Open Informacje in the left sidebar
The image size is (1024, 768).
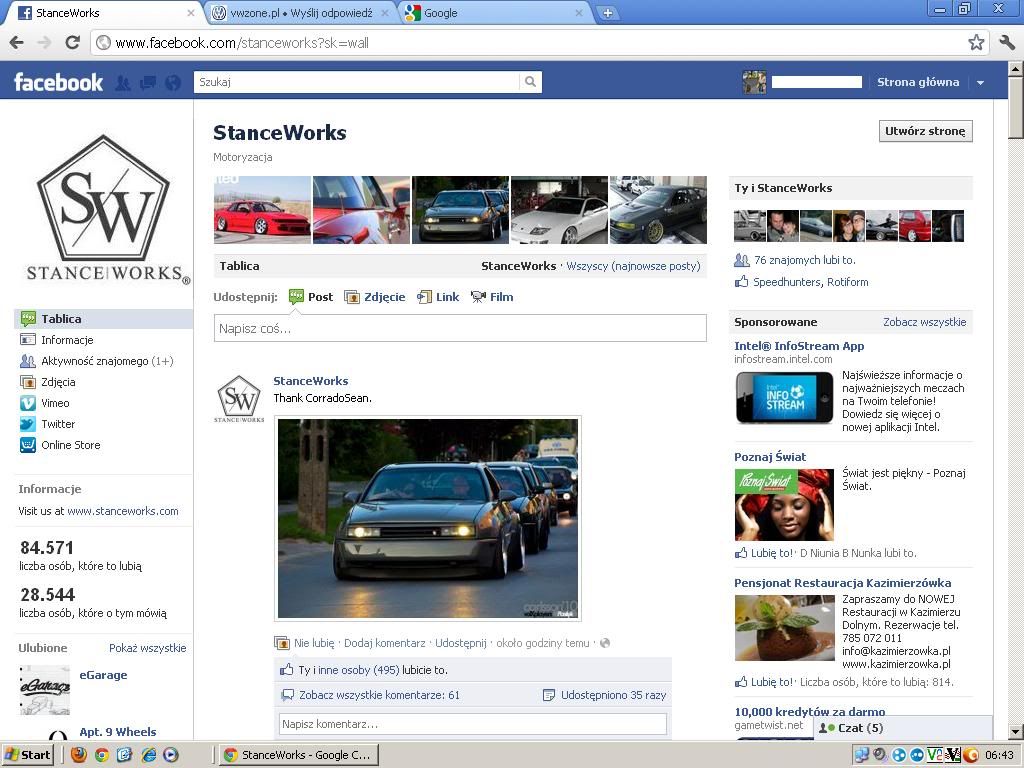pyautogui.click(x=67, y=340)
